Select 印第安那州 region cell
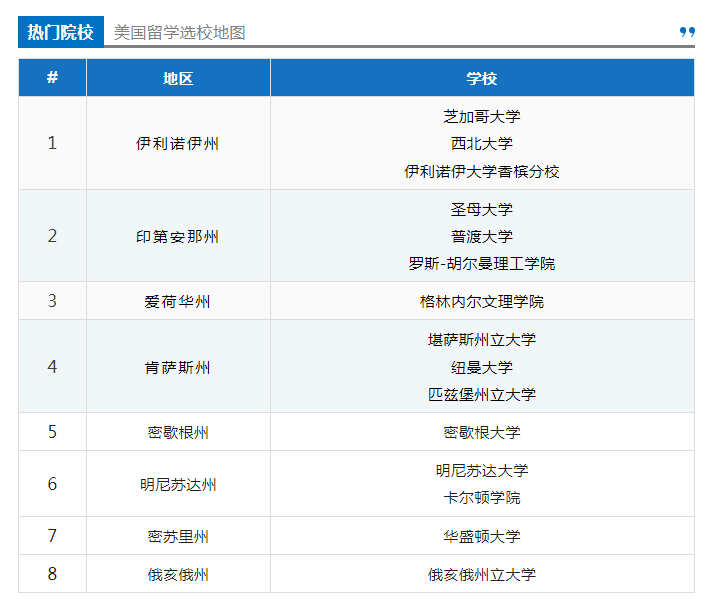 (178, 236)
